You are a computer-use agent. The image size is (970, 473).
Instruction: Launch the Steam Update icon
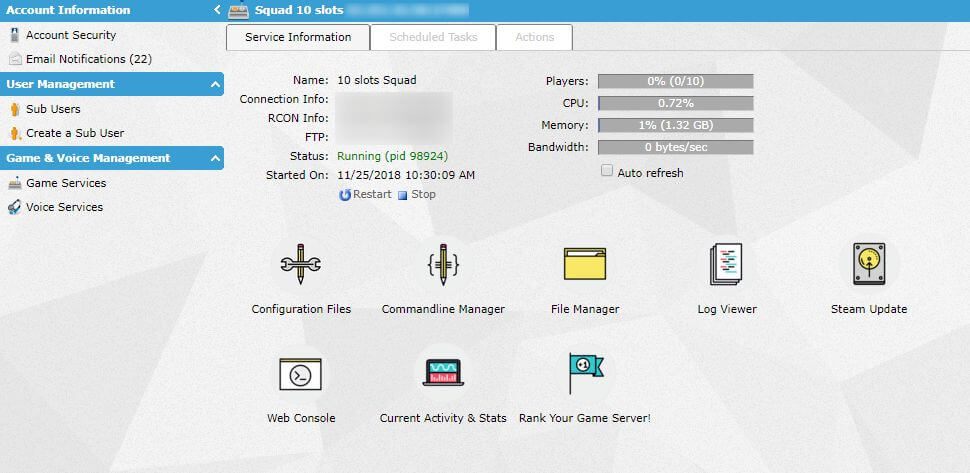[x=869, y=265]
